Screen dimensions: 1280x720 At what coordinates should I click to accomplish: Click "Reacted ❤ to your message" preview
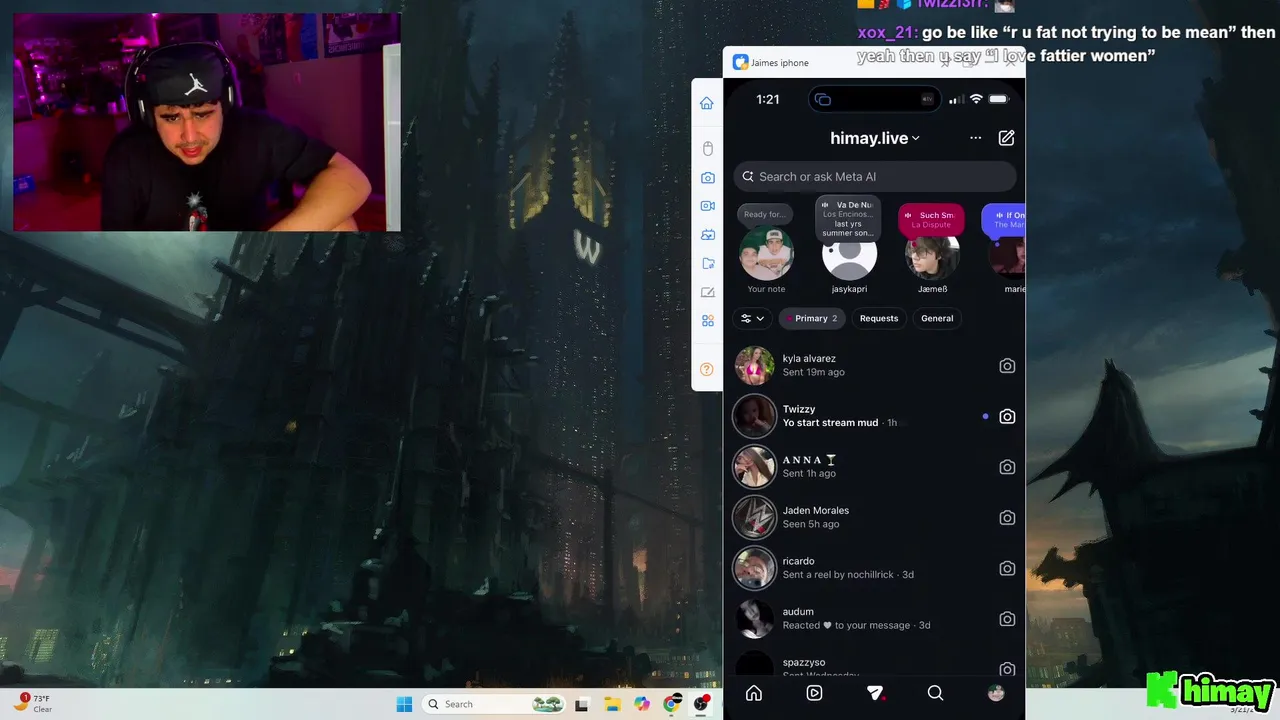click(x=846, y=625)
